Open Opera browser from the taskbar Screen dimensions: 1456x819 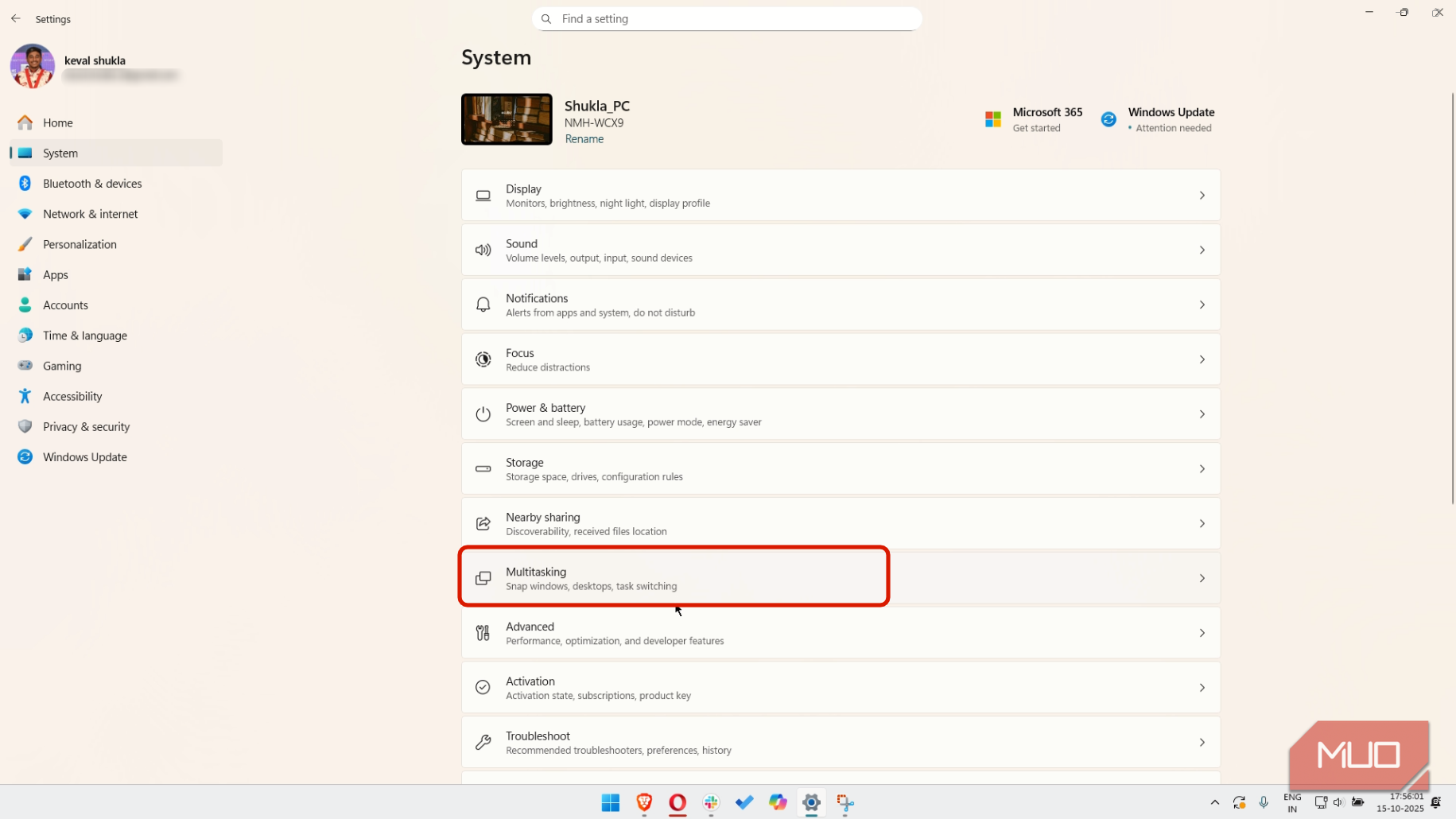[678, 803]
